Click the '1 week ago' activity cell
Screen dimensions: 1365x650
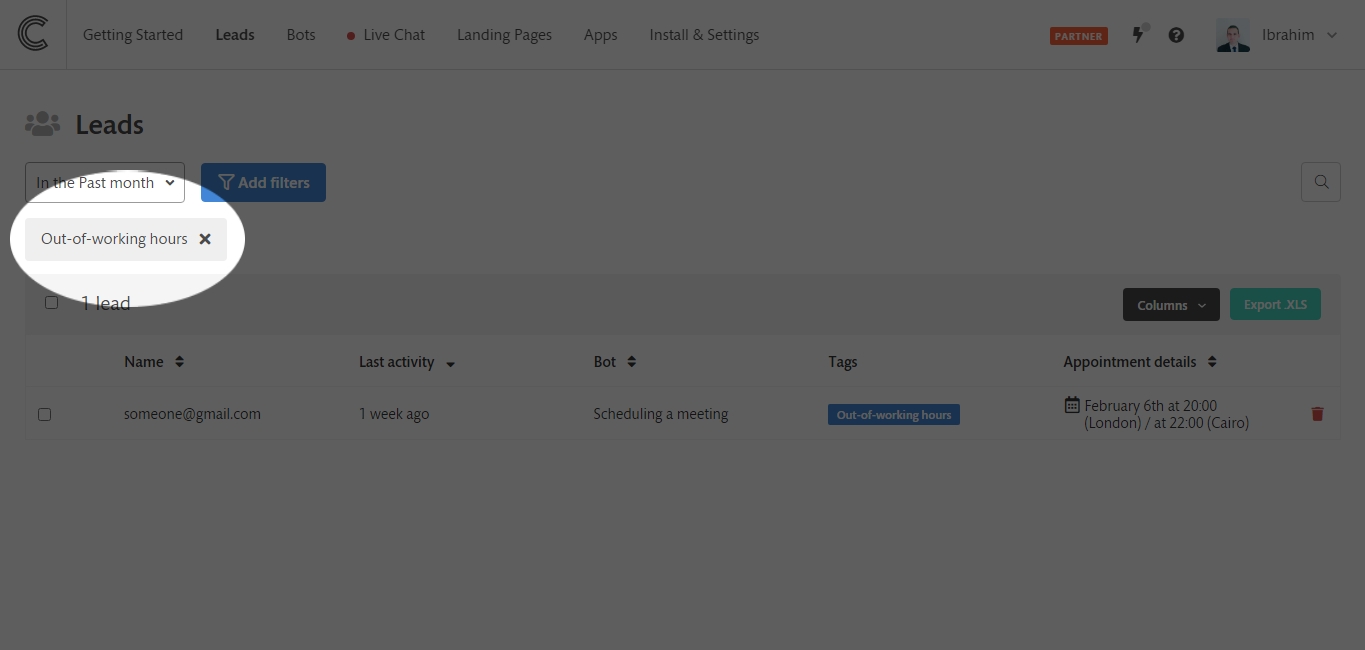[394, 414]
